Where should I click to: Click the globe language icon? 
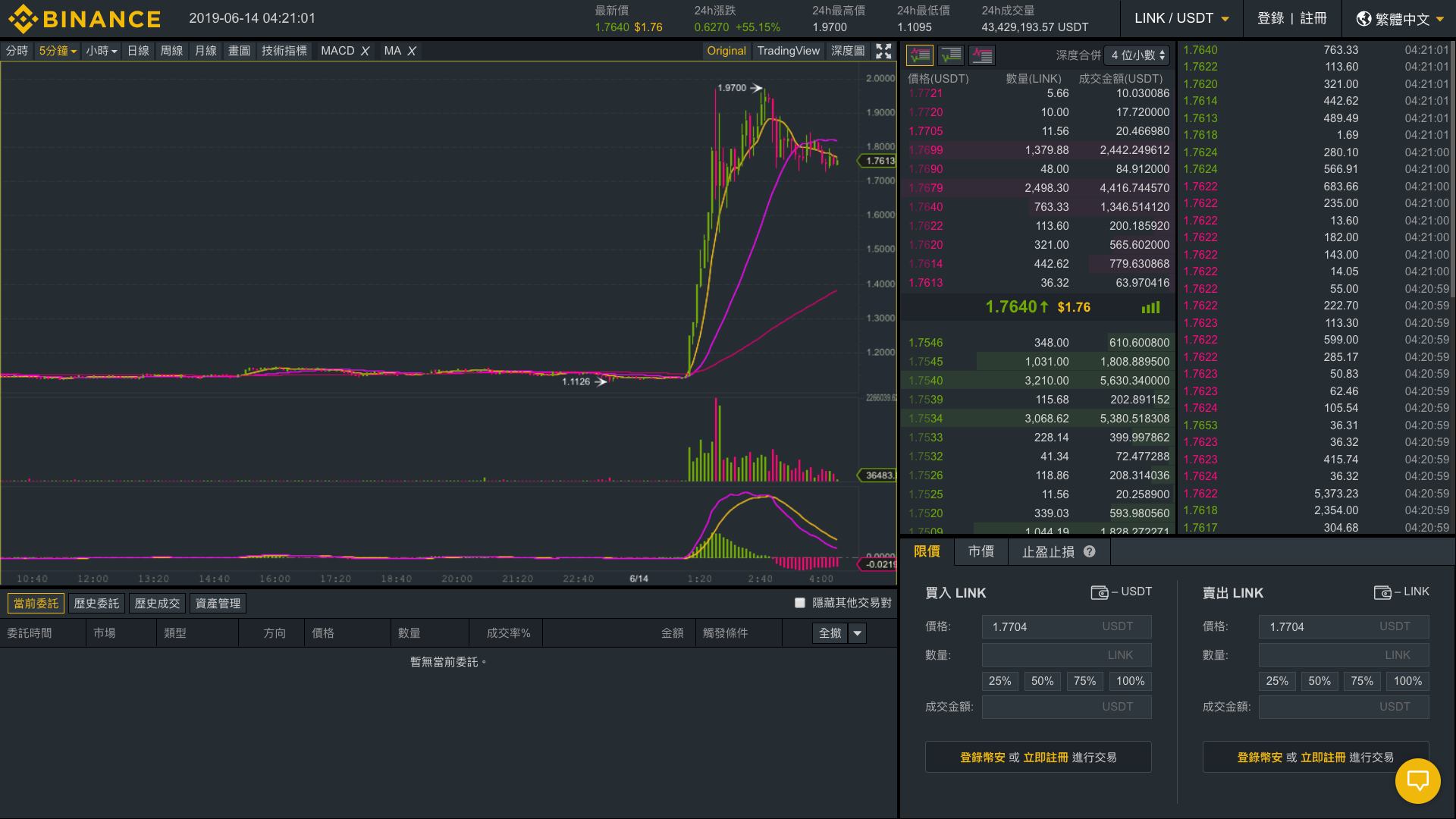[1363, 18]
